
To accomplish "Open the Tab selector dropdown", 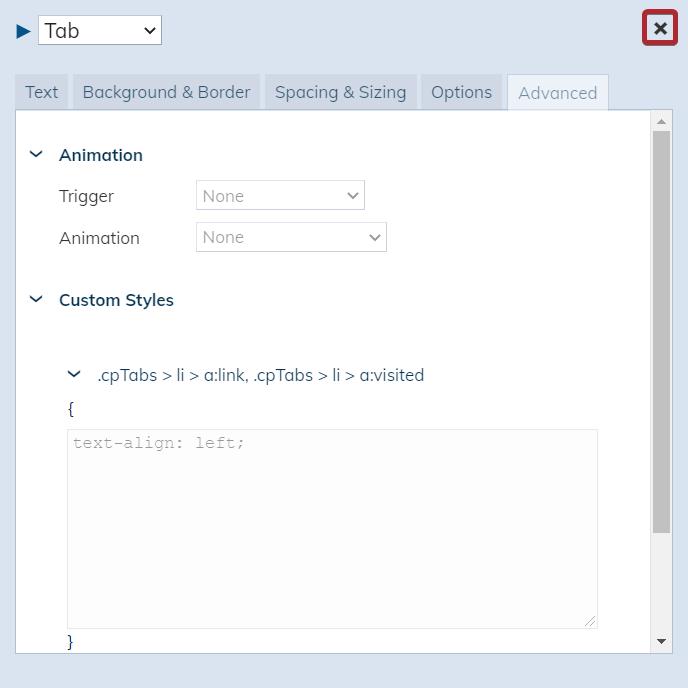I will tap(100, 30).
